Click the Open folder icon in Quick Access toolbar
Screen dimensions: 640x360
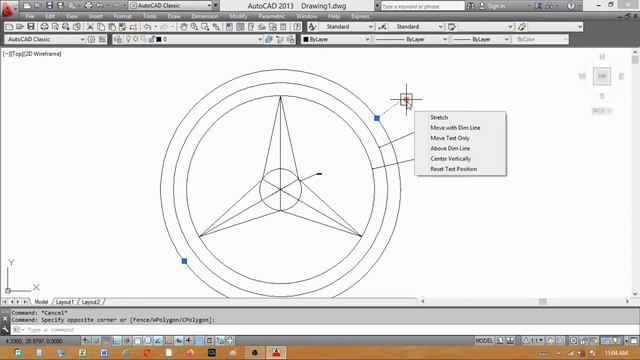(37, 6)
